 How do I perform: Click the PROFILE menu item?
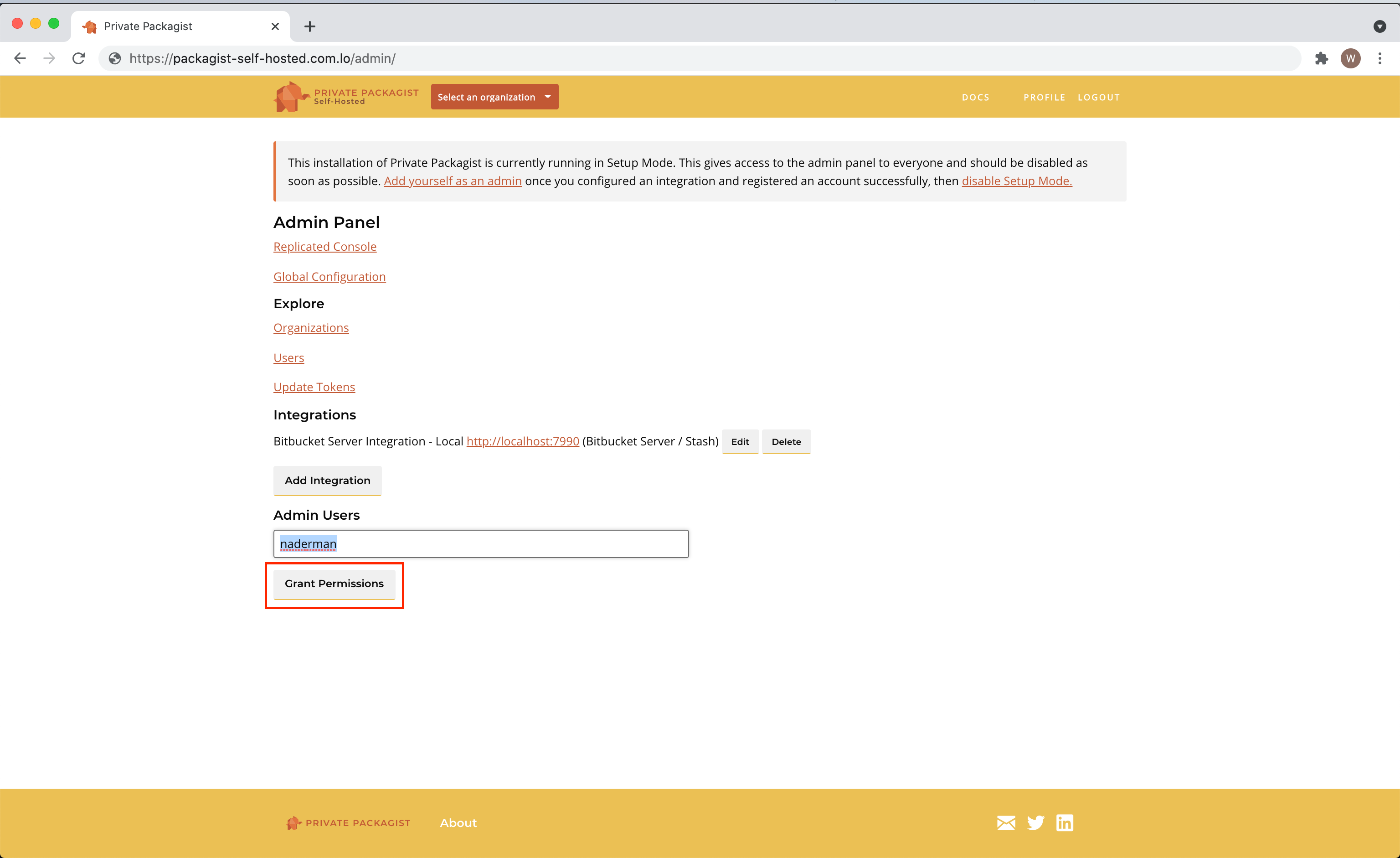tap(1044, 96)
